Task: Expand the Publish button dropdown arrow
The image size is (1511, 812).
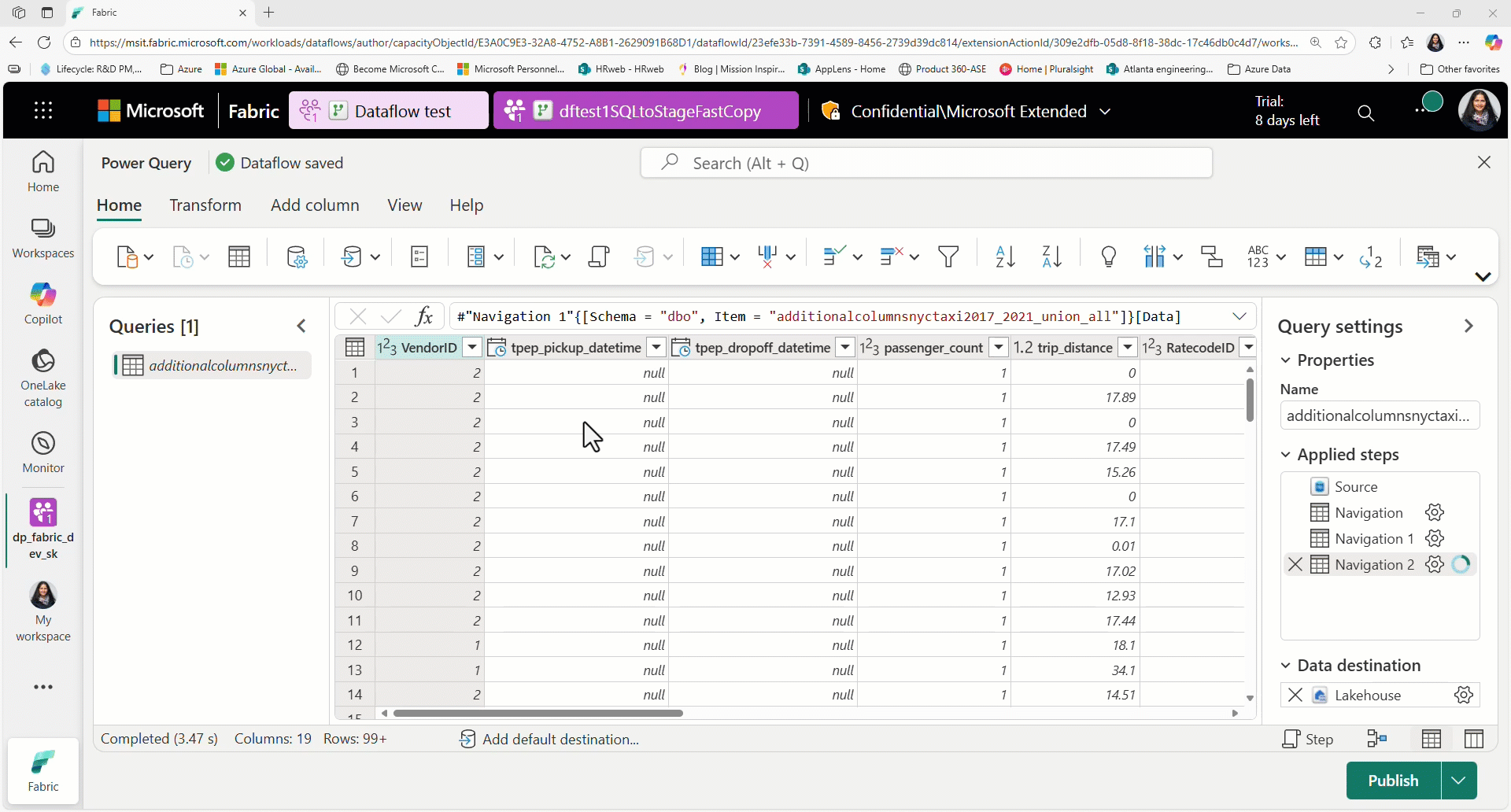Action: tap(1458, 781)
